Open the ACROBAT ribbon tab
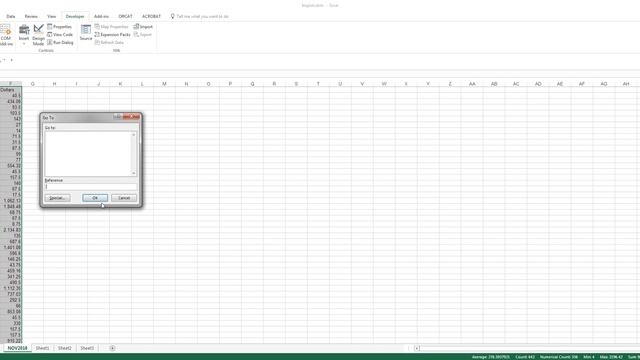 (x=151, y=16)
